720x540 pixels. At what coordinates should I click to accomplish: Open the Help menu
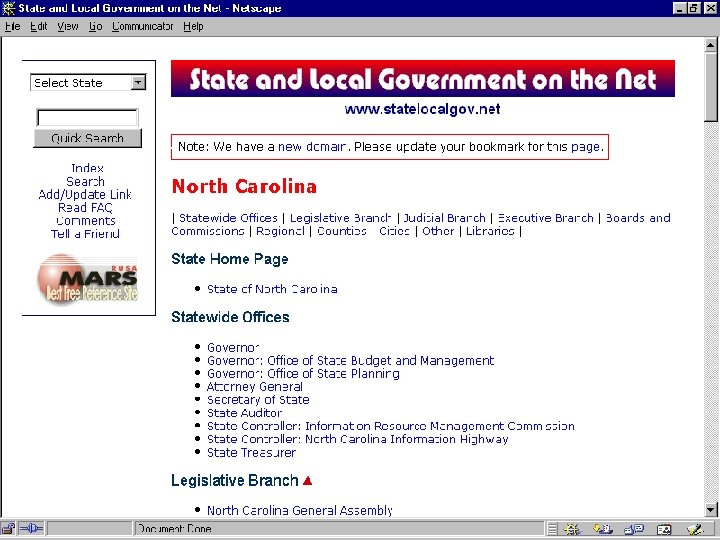pyautogui.click(x=193, y=27)
